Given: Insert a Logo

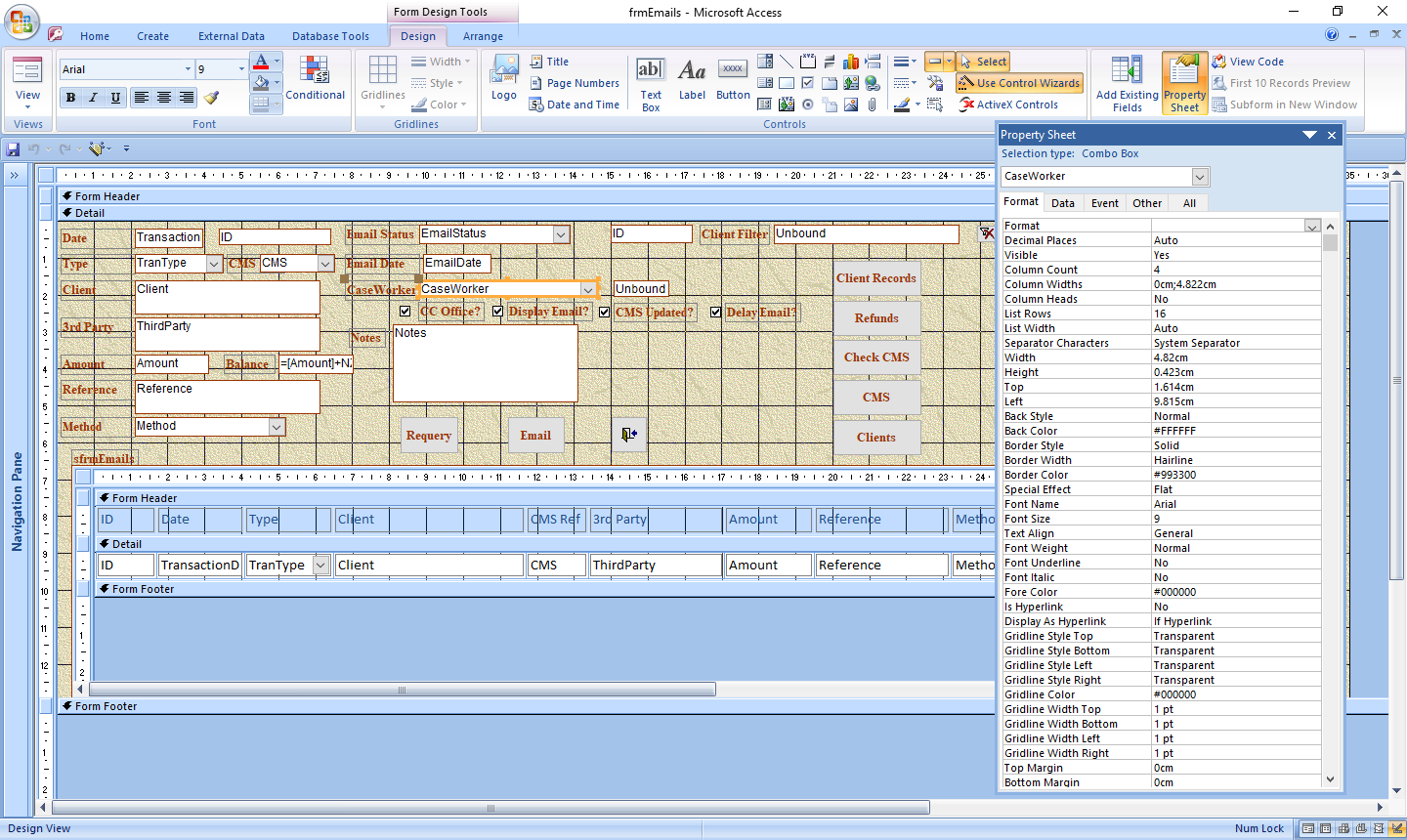Looking at the screenshot, I should [x=504, y=78].
